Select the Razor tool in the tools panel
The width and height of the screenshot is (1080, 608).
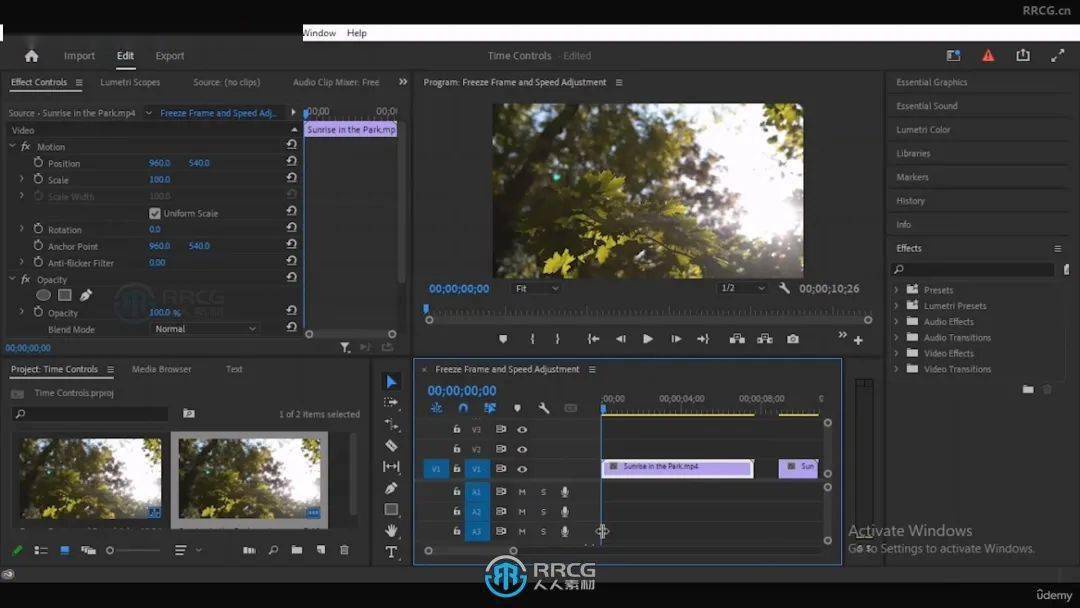[391, 445]
